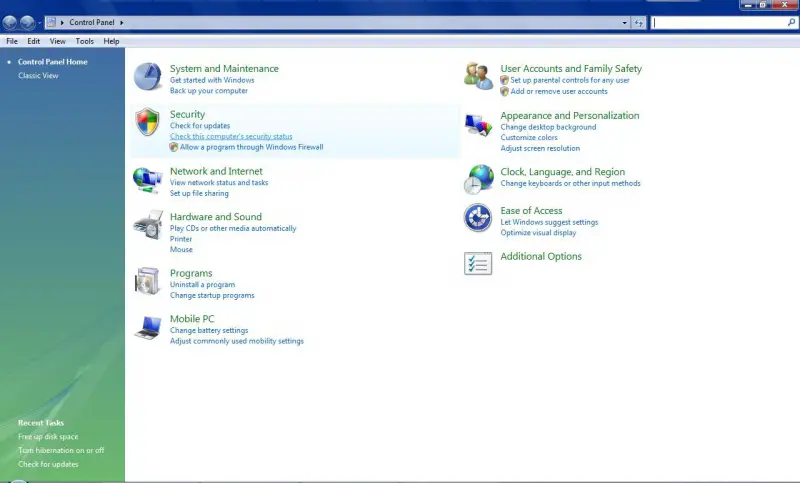Open the User Accounts people icon

478,77
